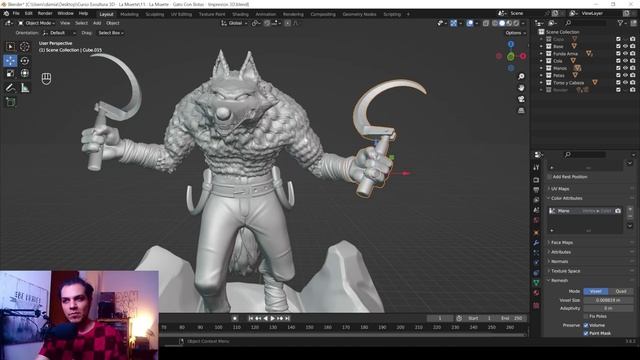The width and height of the screenshot is (640, 360).
Task: Click the viewport pan hand icon
Action: pyautogui.click(x=521, y=88)
